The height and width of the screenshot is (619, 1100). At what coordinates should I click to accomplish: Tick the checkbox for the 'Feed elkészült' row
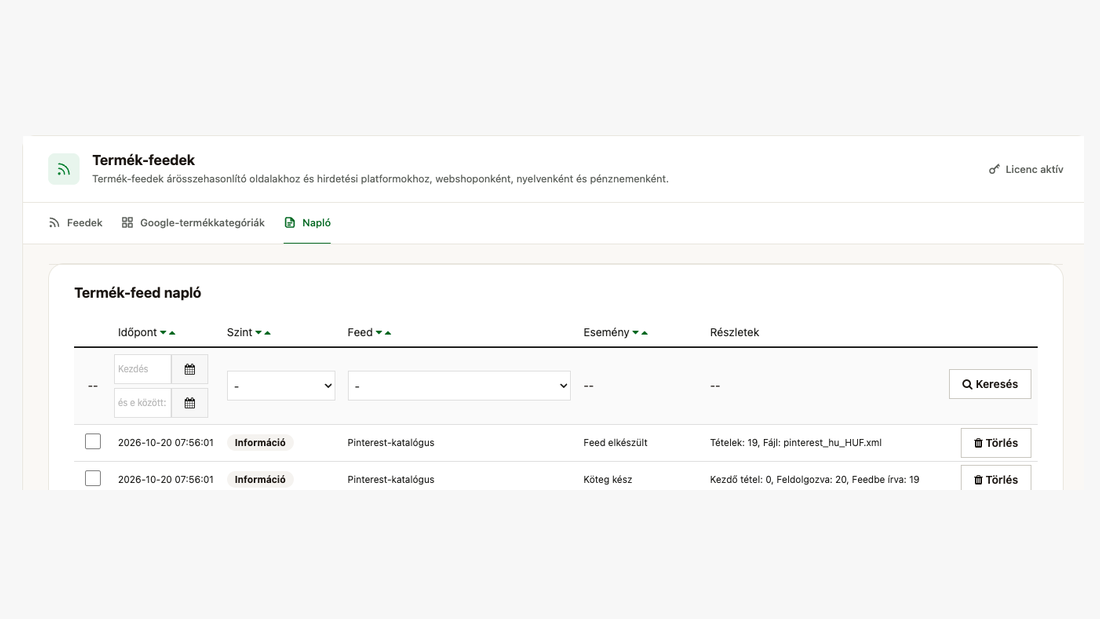pos(93,441)
